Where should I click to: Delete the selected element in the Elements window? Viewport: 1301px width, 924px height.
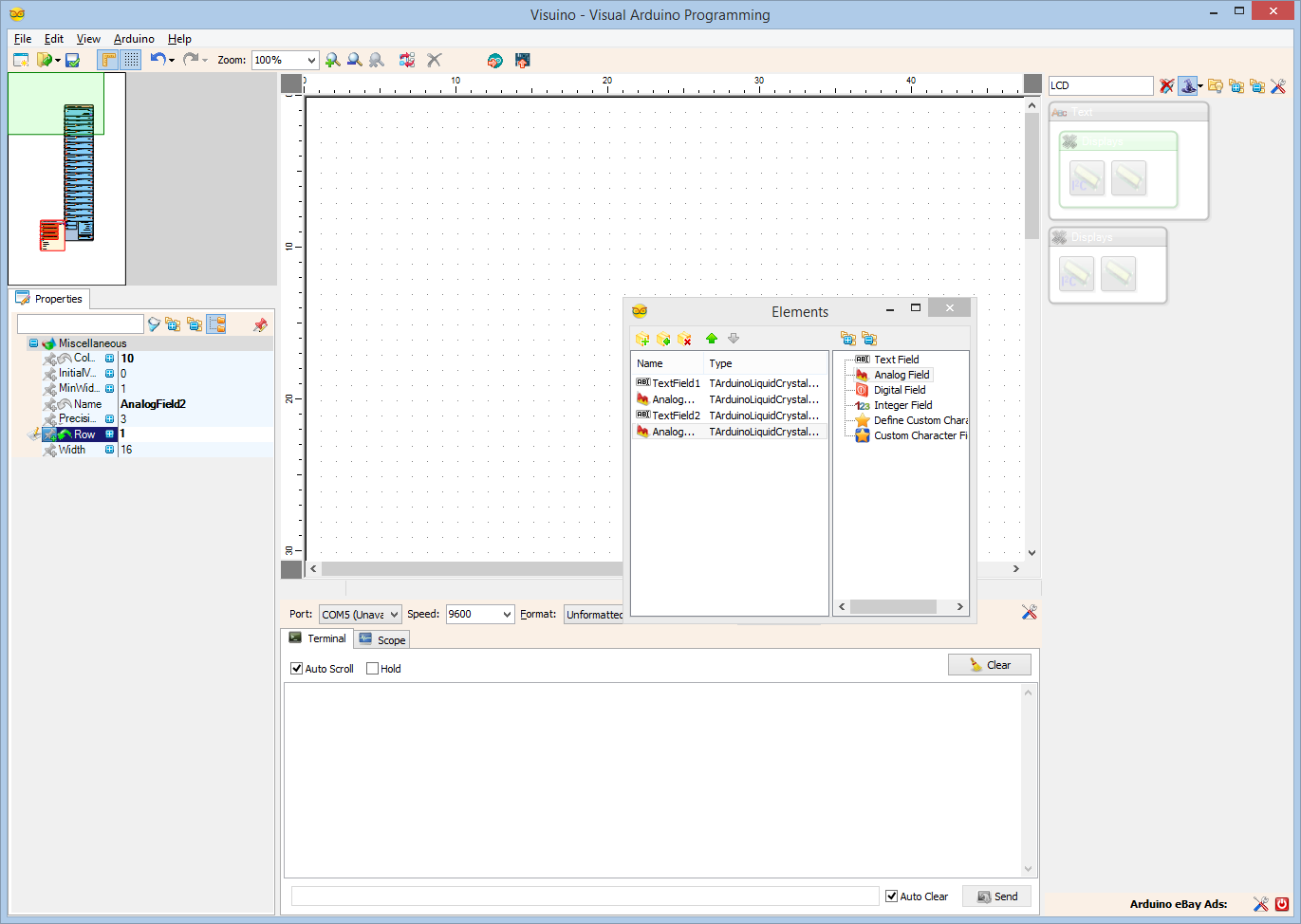[x=685, y=339]
